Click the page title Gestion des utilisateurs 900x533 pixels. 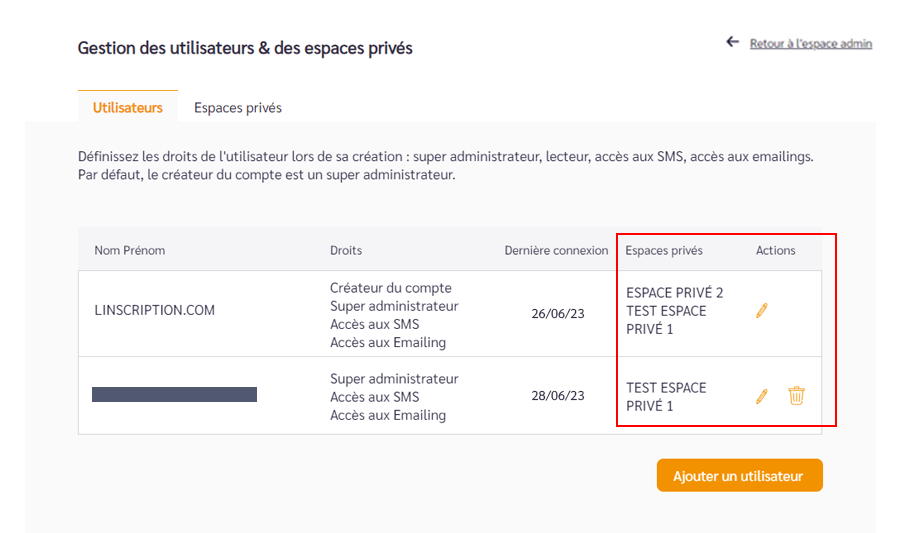pyautogui.click(x=245, y=48)
